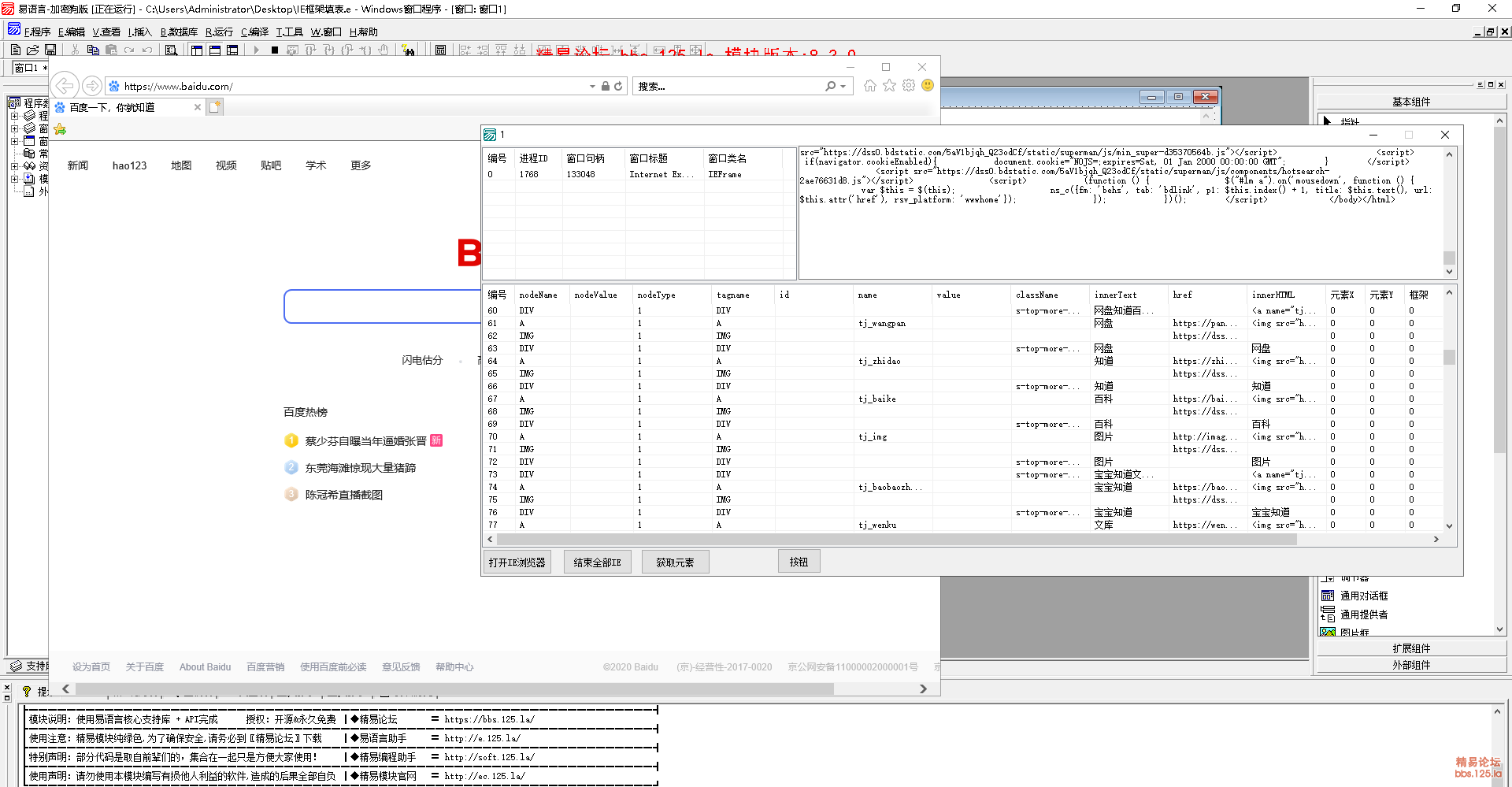The height and width of the screenshot is (787, 1512).
Task: Click the Stop (black square) toolbar icon
Action: [x=274, y=50]
